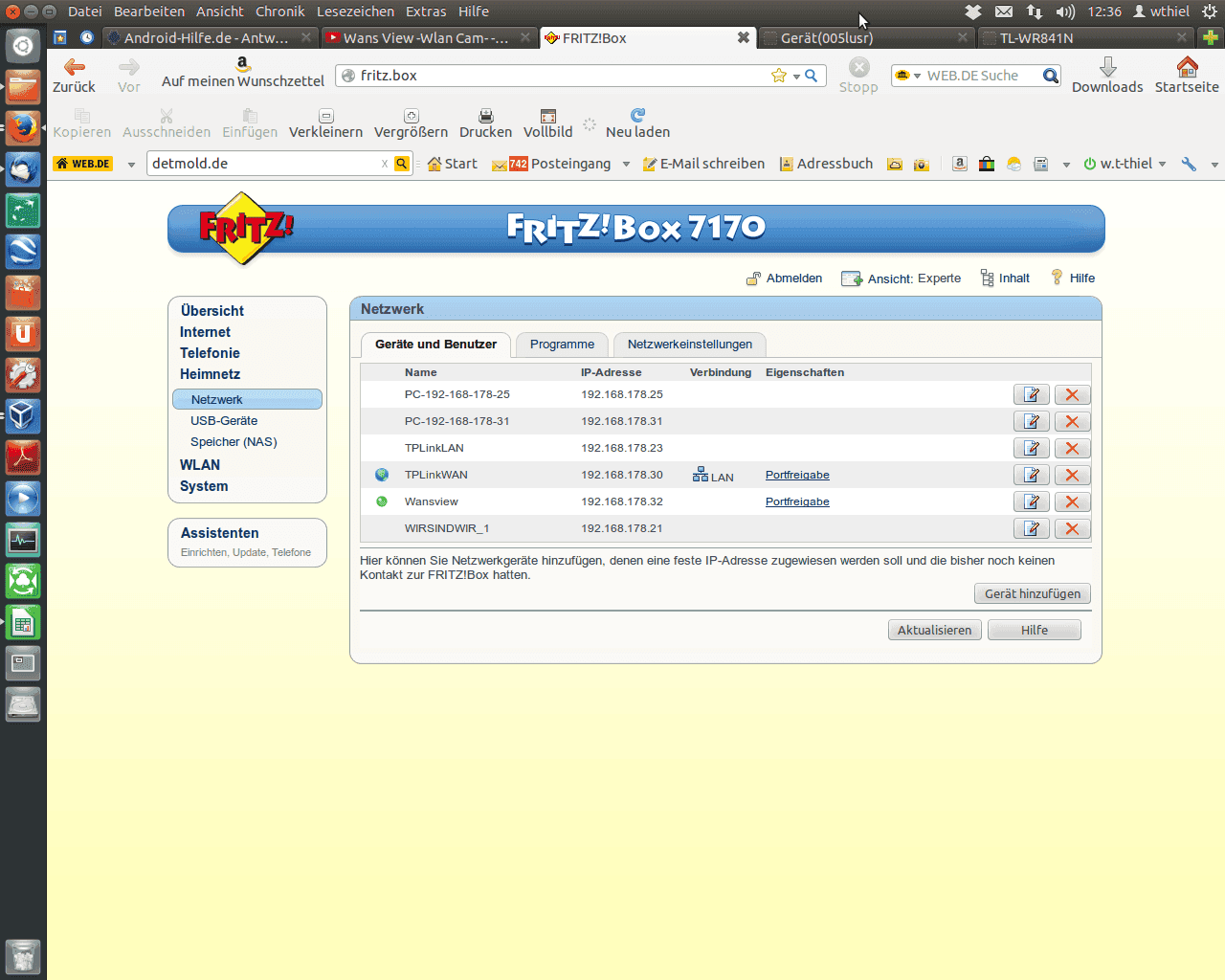Open the Assistenten panel link
The height and width of the screenshot is (980, 1225).
pos(219,533)
